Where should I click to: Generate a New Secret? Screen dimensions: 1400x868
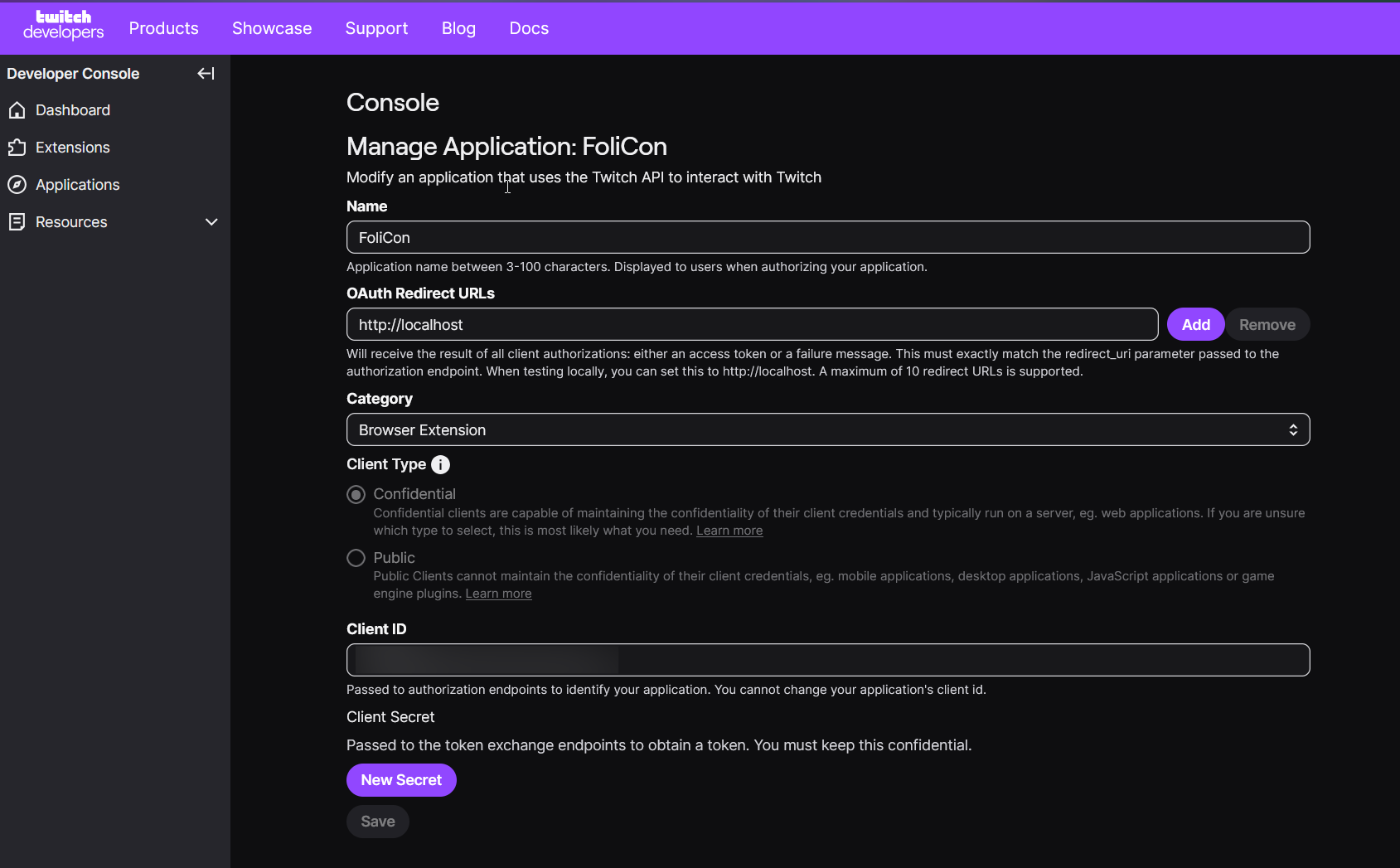[x=401, y=780]
